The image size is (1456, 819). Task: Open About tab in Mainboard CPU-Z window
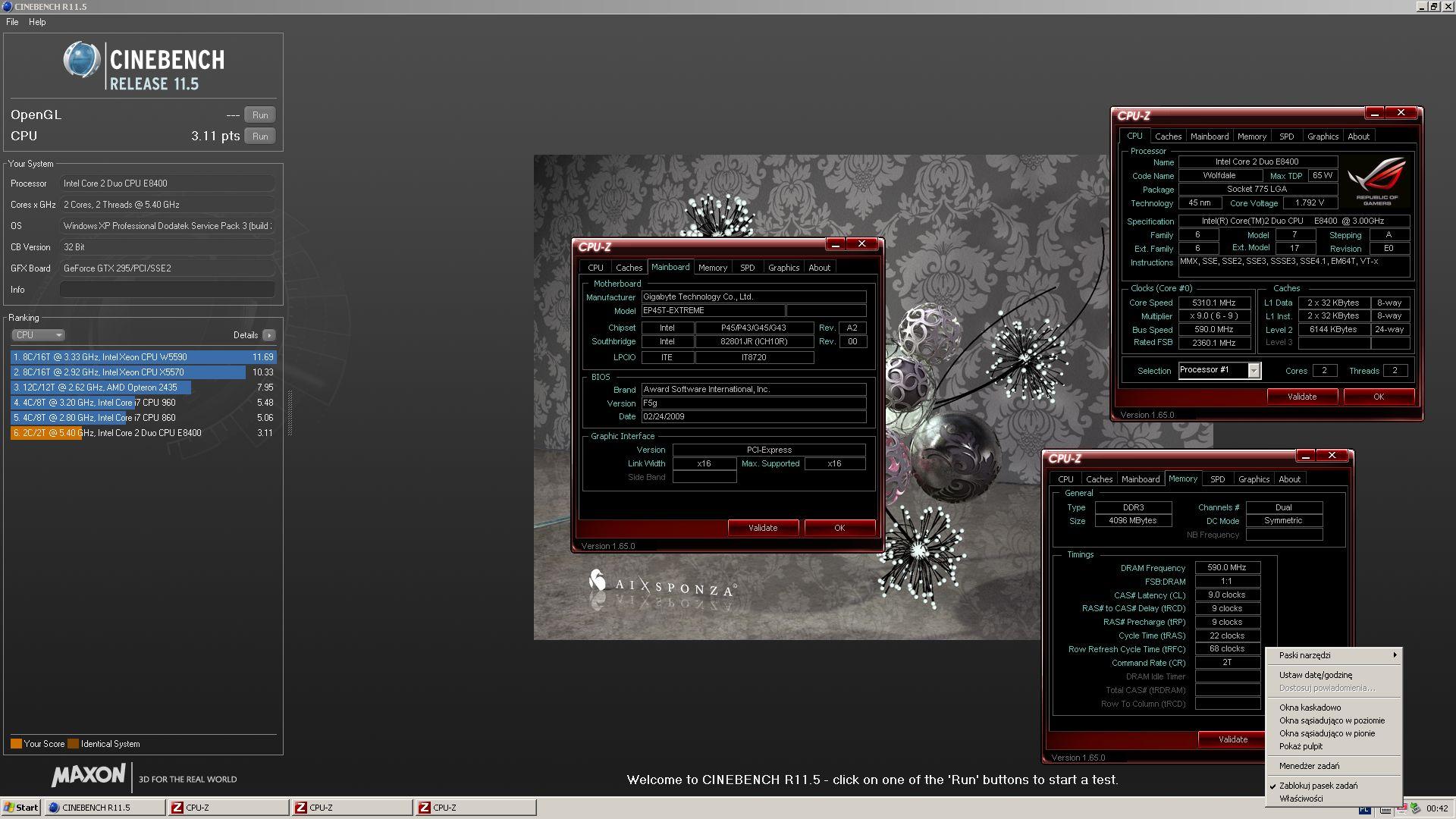819,268
